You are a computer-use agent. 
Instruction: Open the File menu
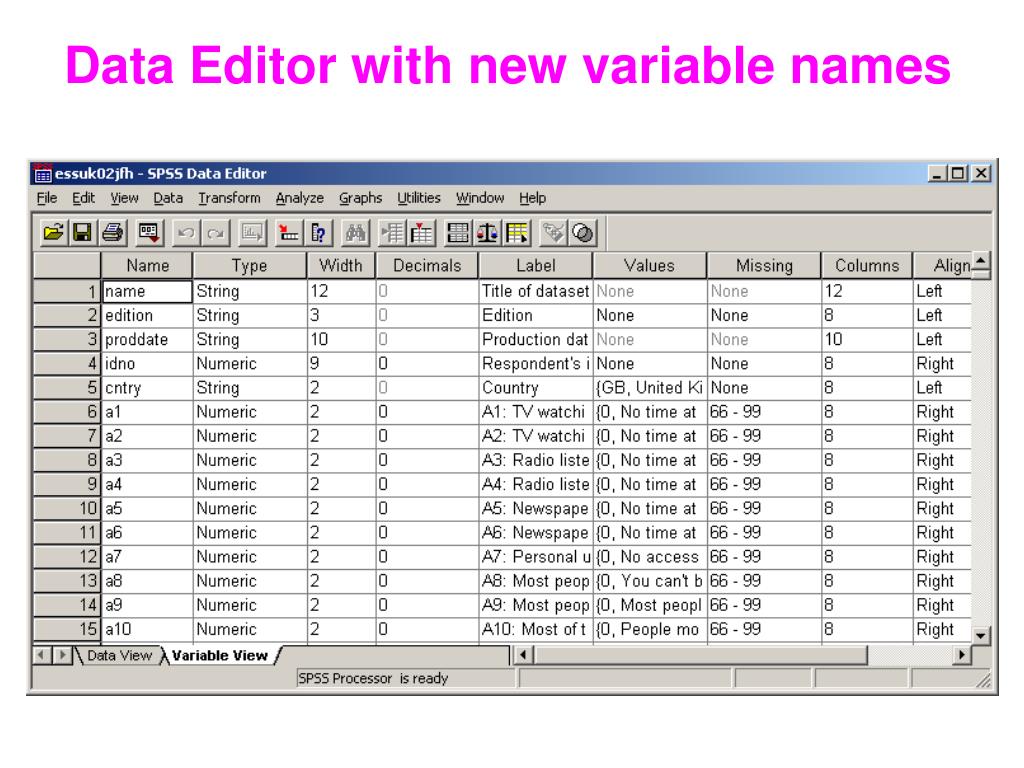[47, 198]
